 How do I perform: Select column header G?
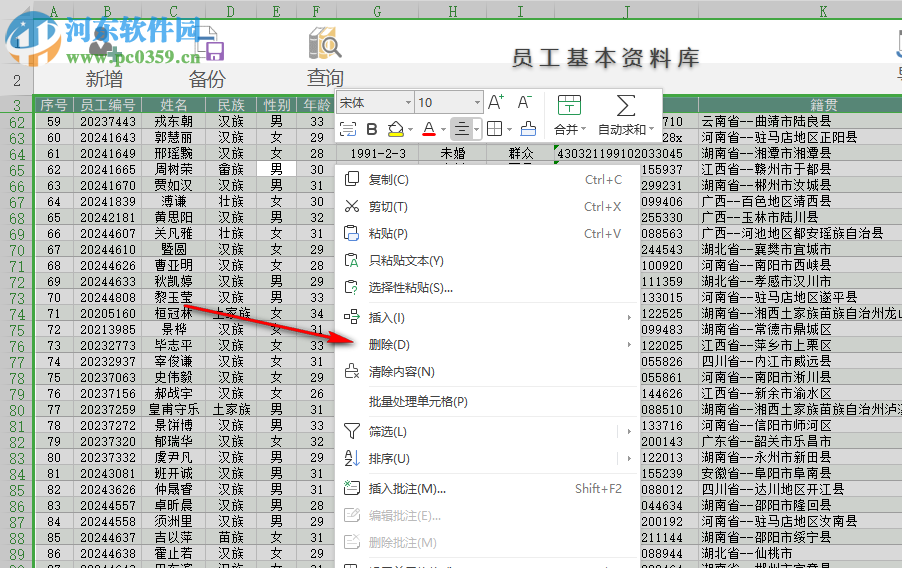coord(377,11)
